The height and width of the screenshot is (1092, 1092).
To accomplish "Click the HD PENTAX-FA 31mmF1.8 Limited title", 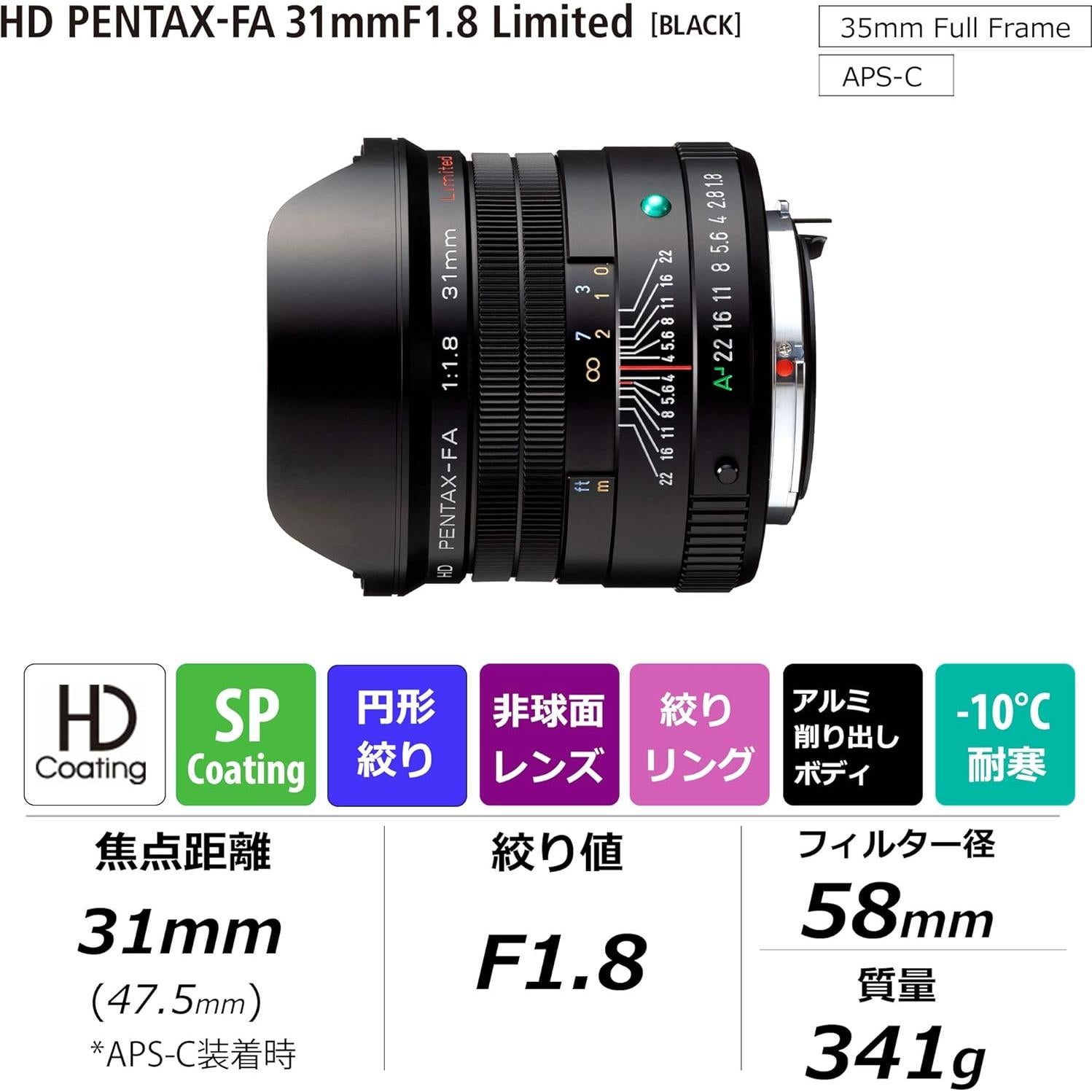I will click(316, 22).
